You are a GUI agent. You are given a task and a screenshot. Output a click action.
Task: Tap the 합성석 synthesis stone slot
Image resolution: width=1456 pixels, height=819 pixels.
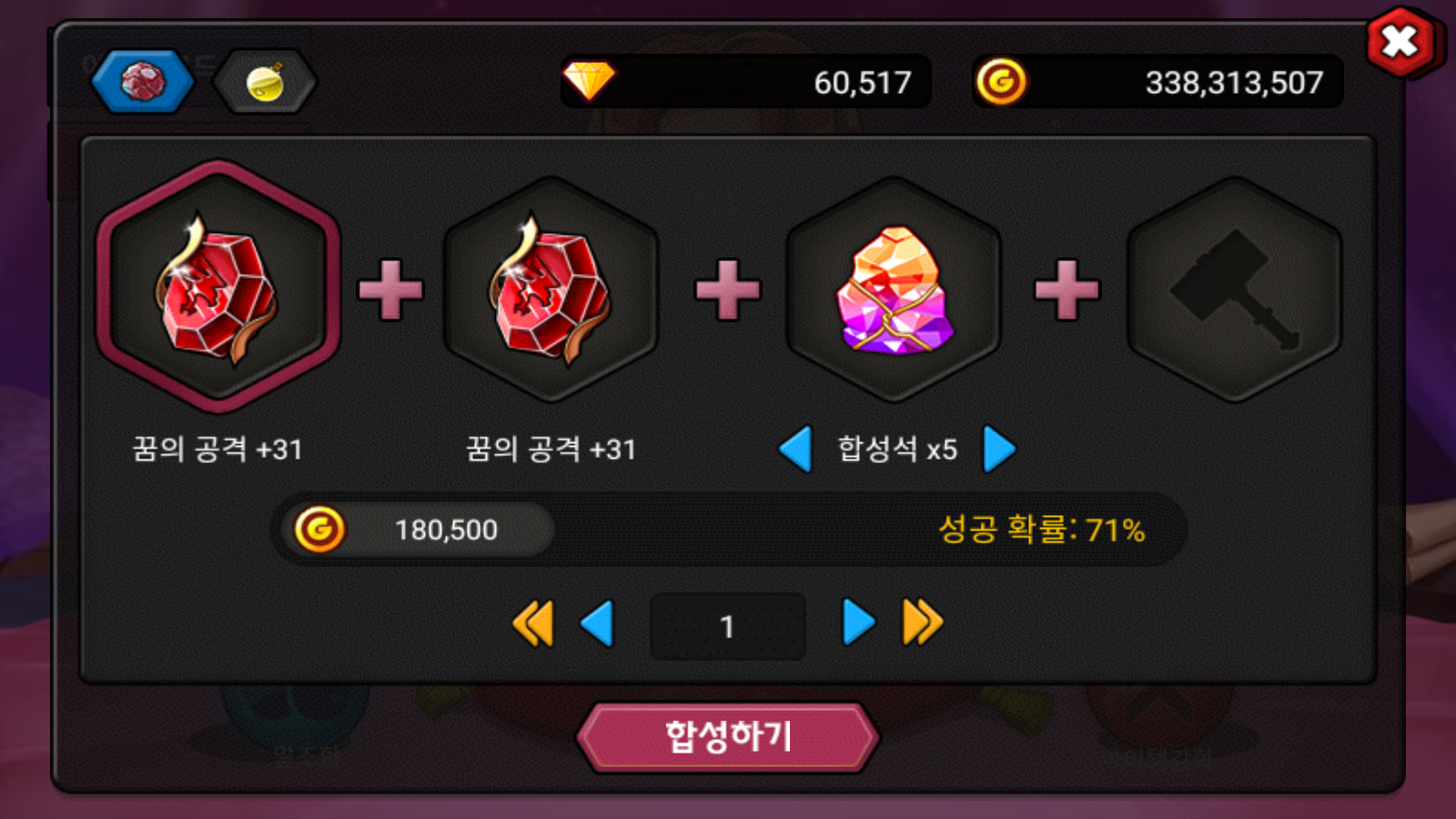tap(894, 289)
